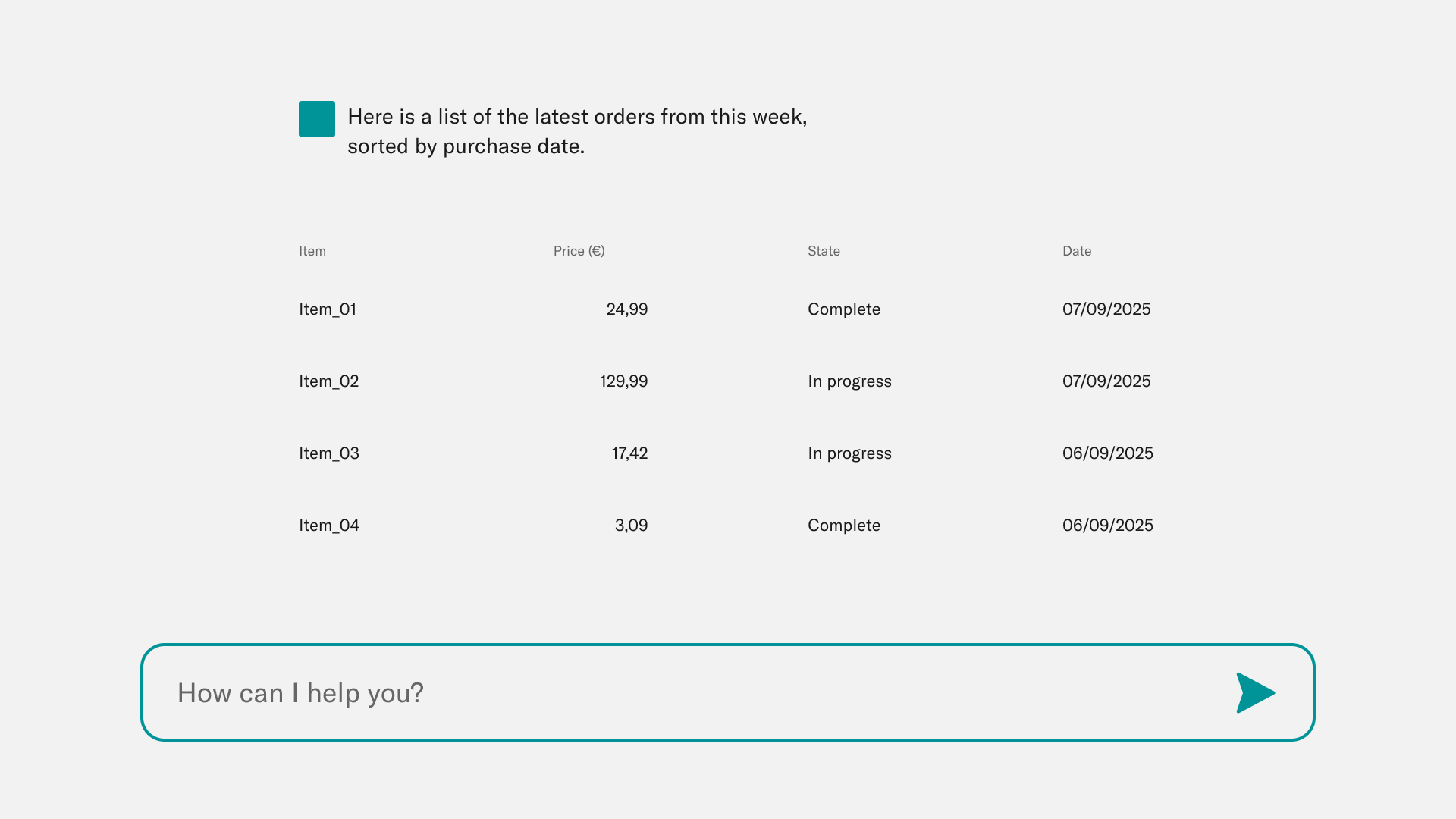Click the Complete state of Item_01
Viewport: 1456px width, 819px height.
844,309
